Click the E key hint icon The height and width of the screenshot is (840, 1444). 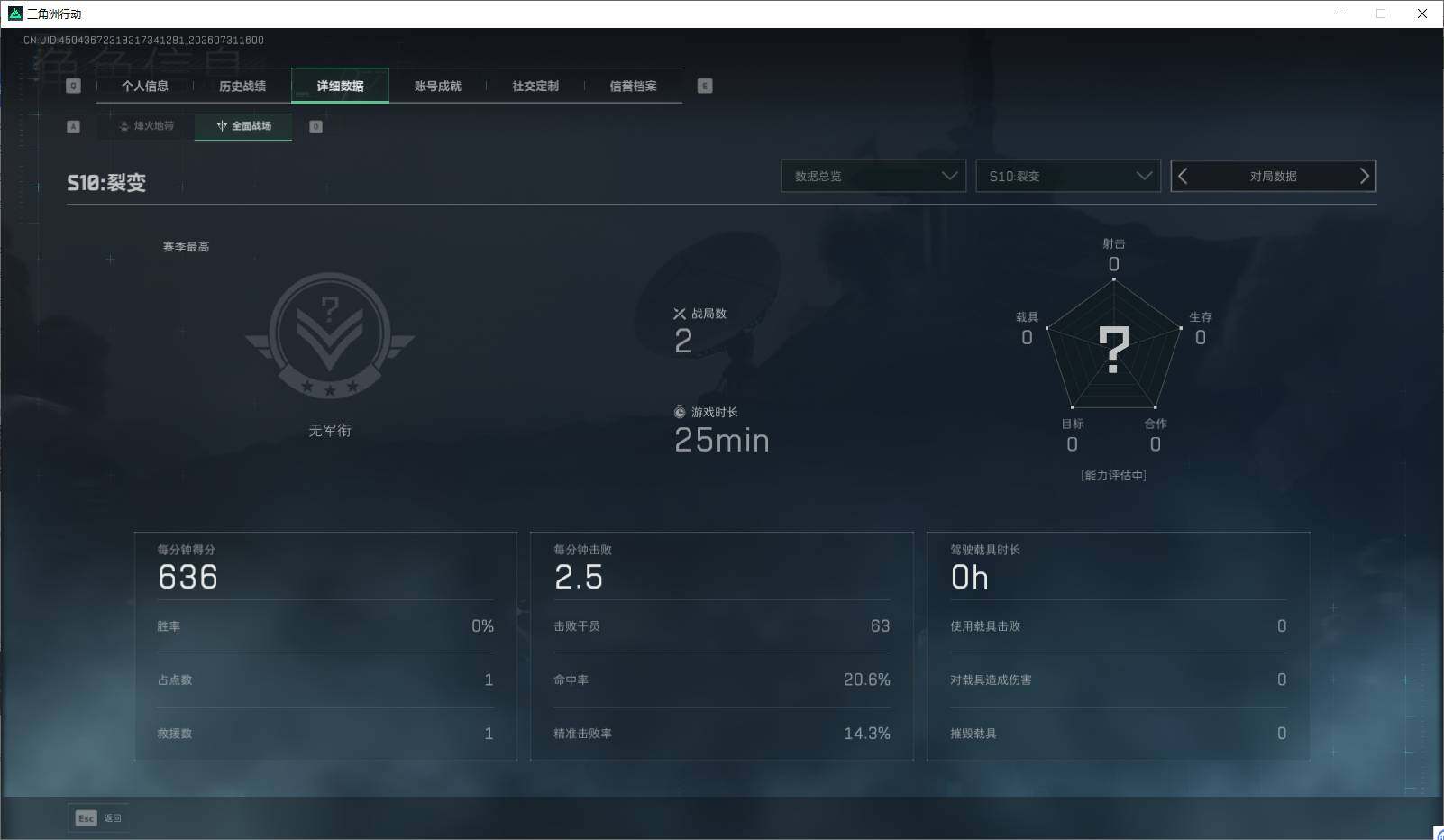(x=705, y=86)
